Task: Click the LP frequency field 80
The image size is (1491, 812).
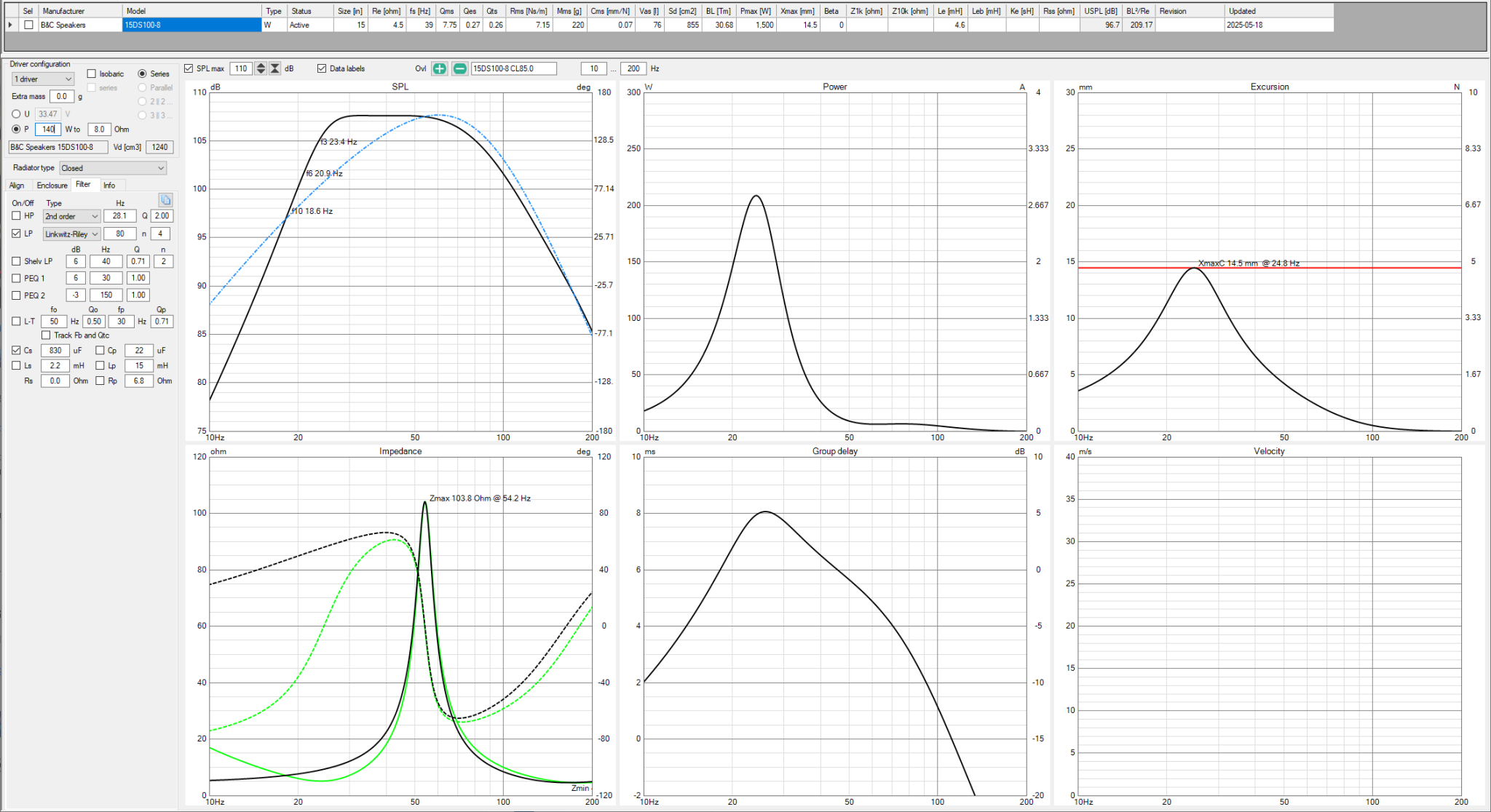Action: 119,234
